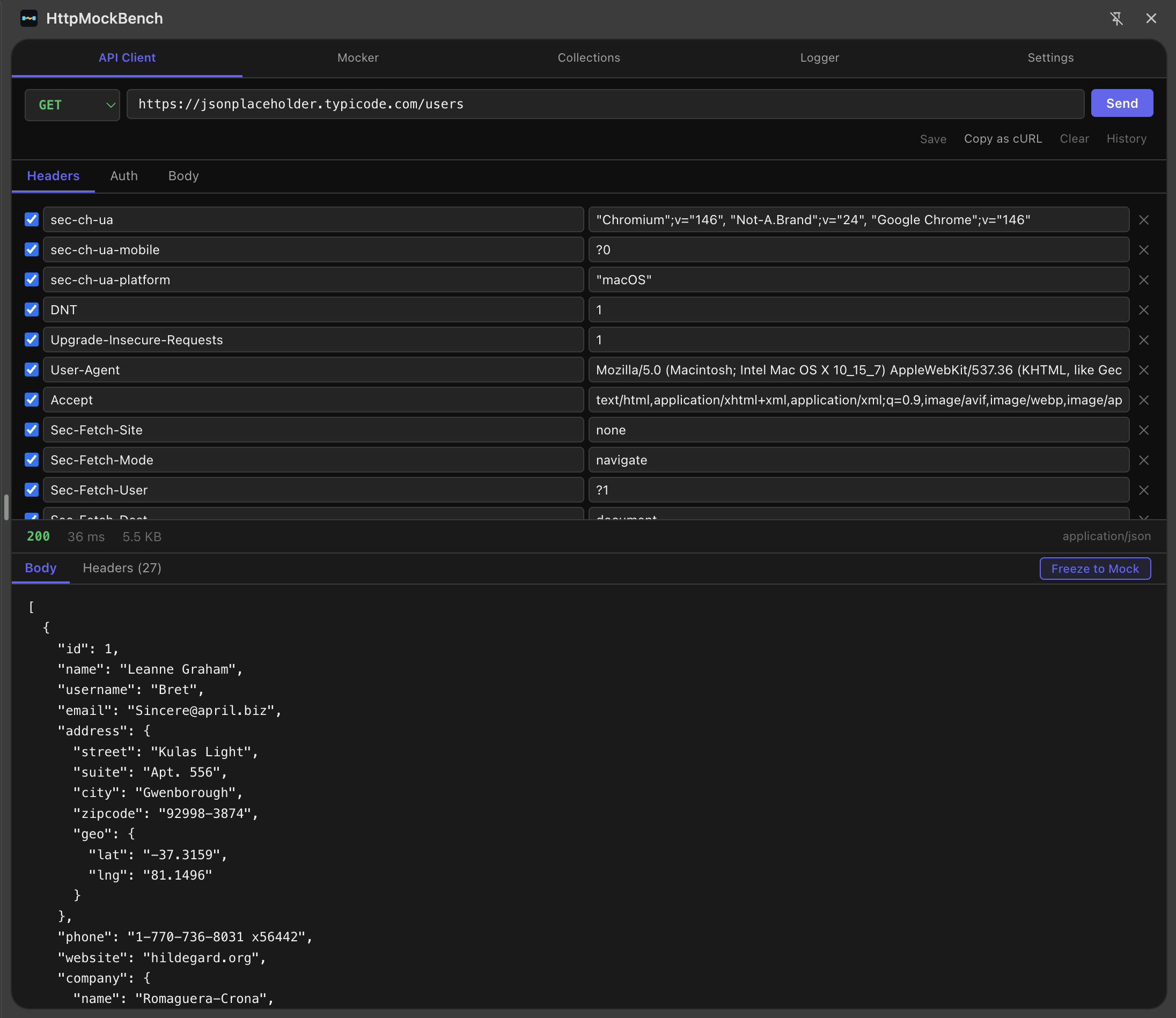Click the "Leanne Graham" name line

pos(151,669)
